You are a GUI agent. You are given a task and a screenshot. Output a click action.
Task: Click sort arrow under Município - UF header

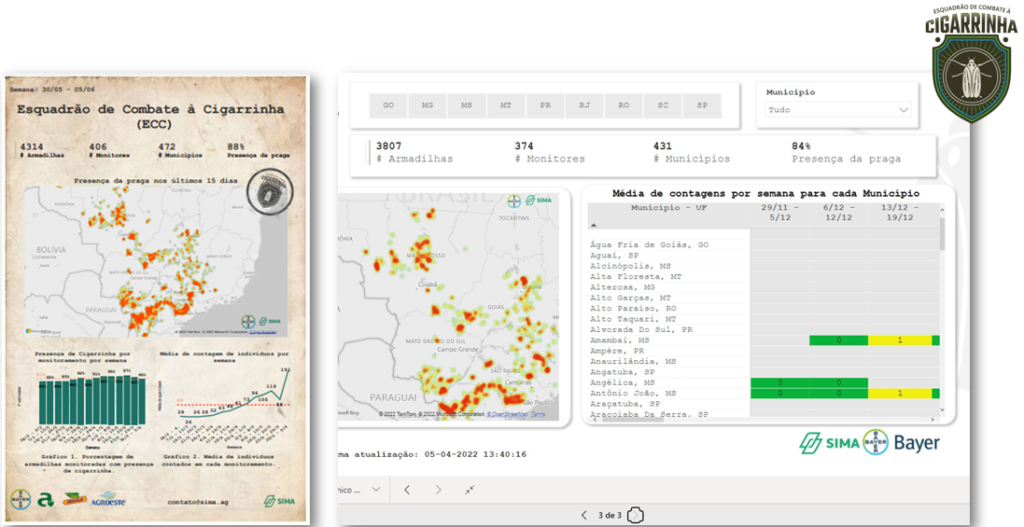[594, 225]
